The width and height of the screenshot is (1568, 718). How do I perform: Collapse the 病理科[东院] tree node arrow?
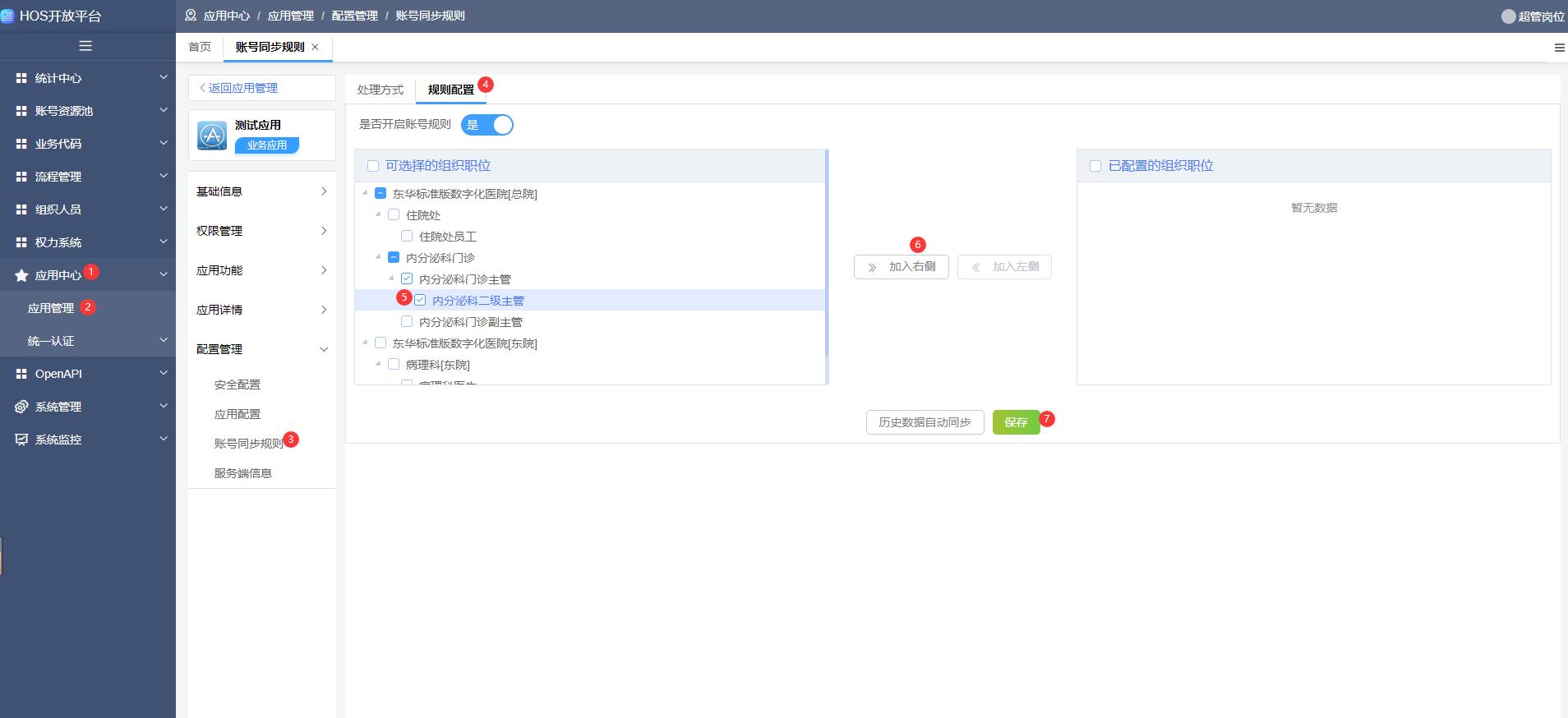tap(378, 364)
